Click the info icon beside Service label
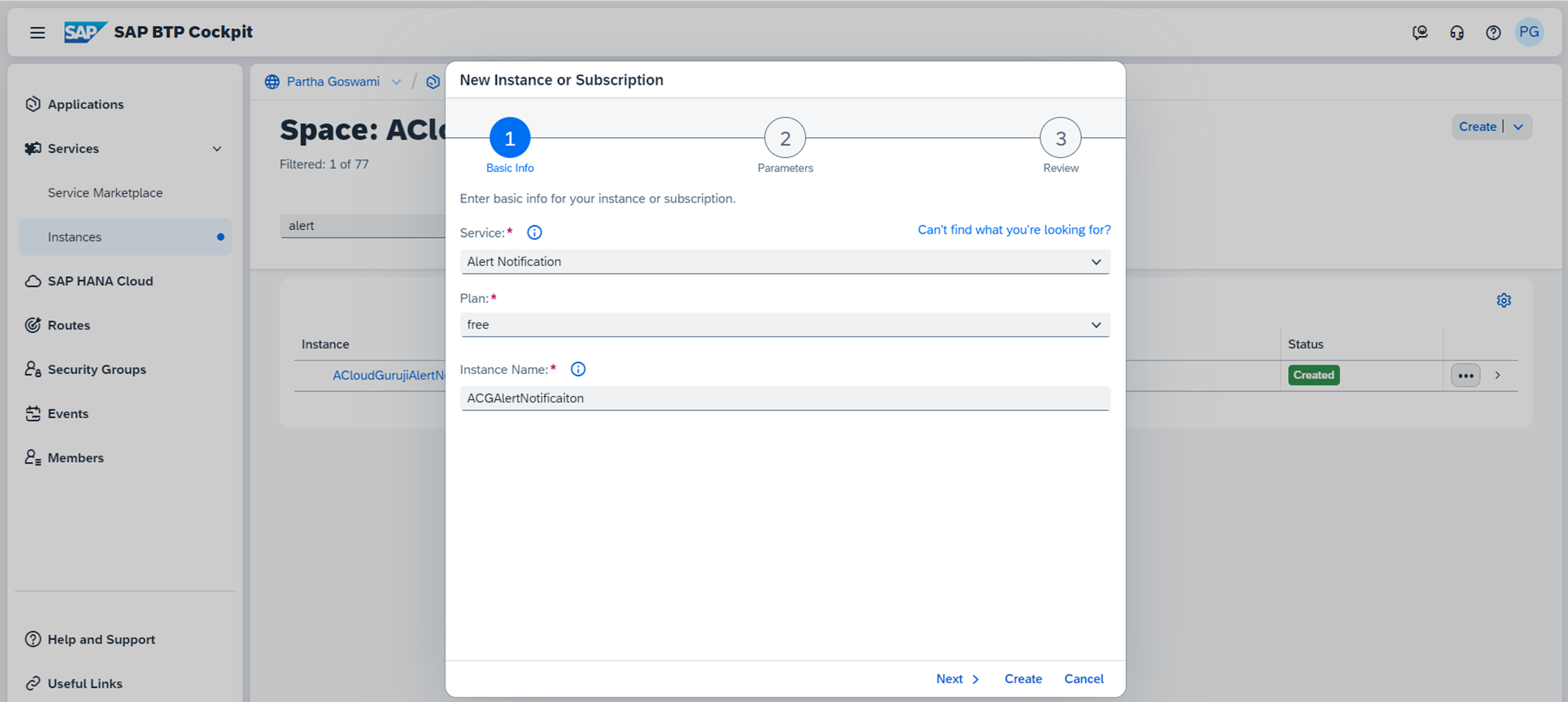The height and width of the screenshot is (702, 1568). point(535,233)
